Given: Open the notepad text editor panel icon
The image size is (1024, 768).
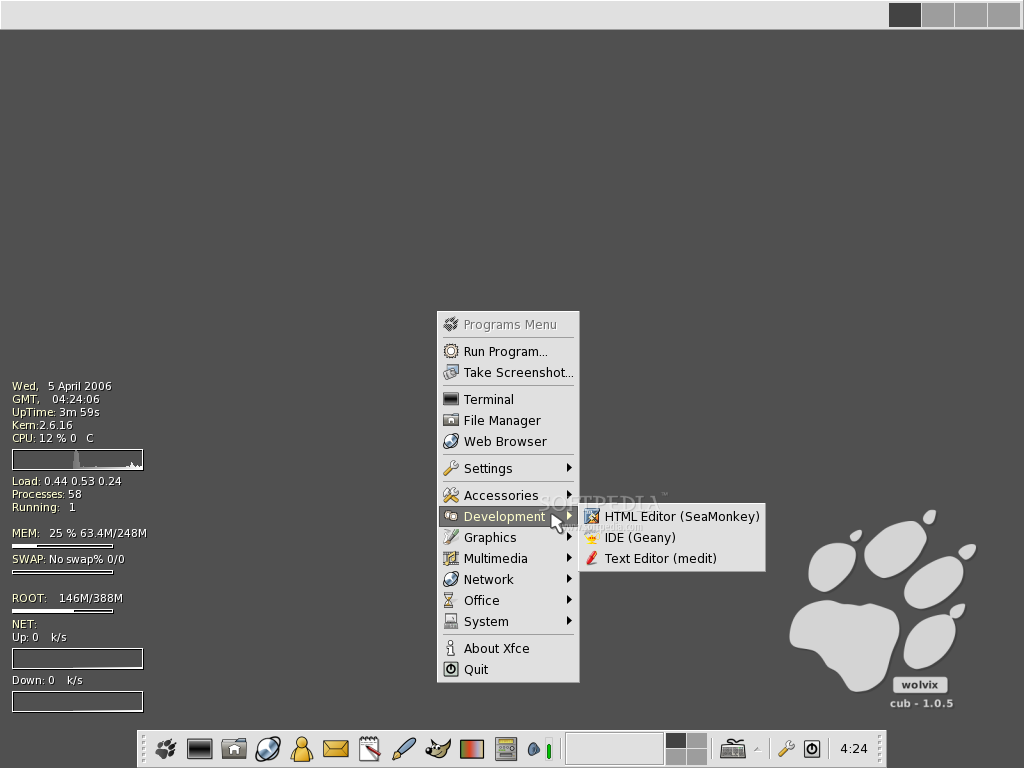Looking at the screenshot, I should click(x=370, y=748).
